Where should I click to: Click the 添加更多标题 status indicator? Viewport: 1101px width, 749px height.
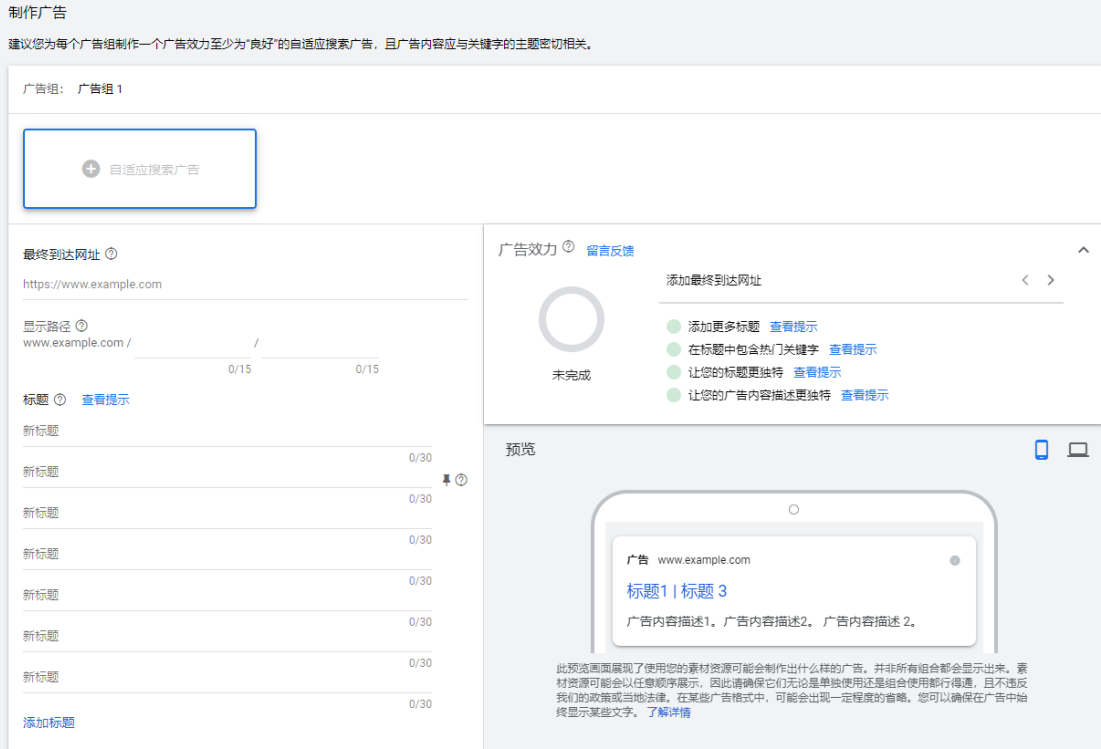pos(673,326)
